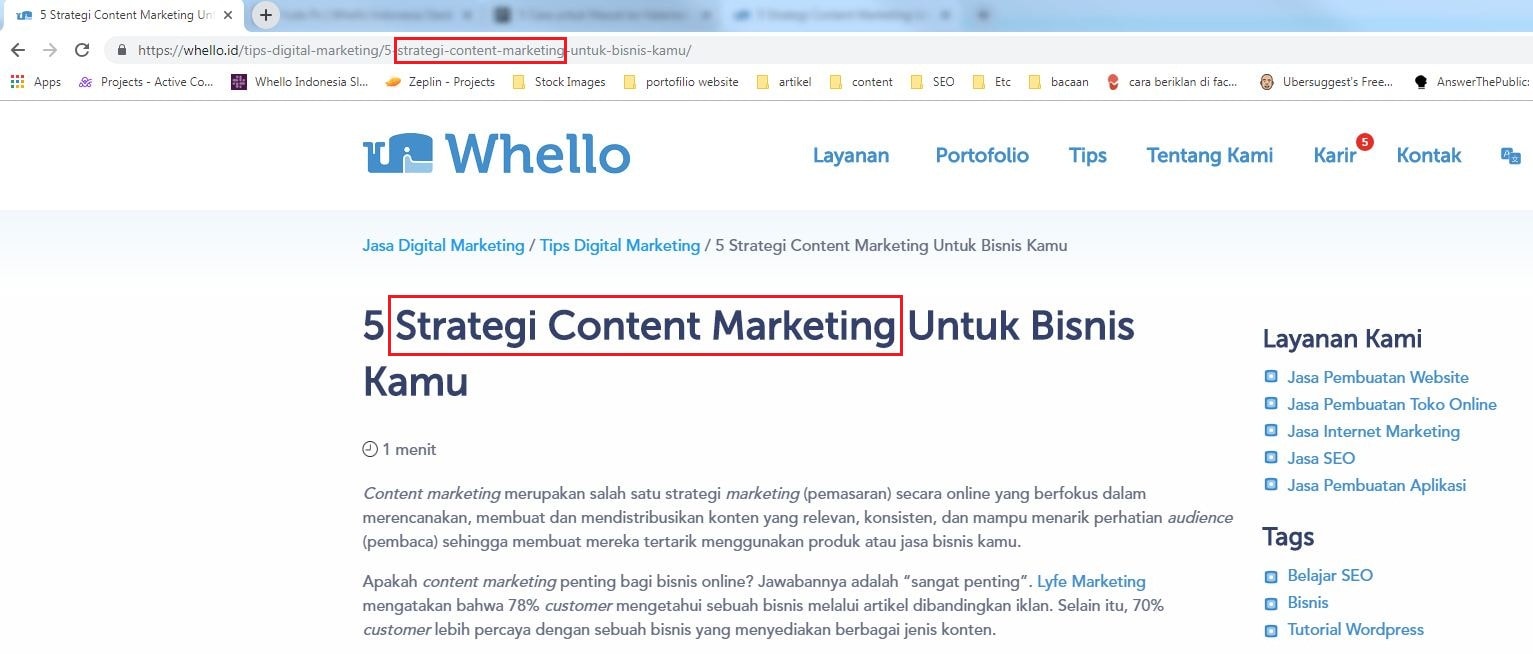Open the Karir menu with badge

coord(1334,155)
